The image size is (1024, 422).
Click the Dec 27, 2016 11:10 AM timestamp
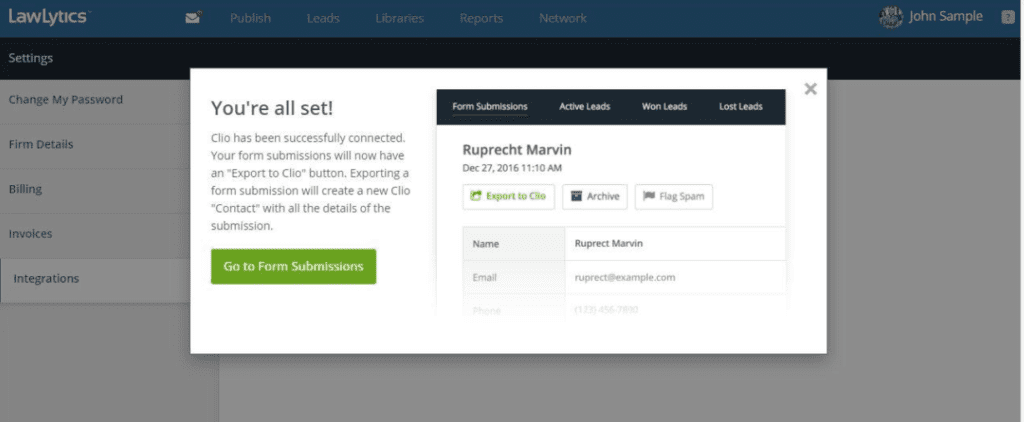click(x=512, y=168)
